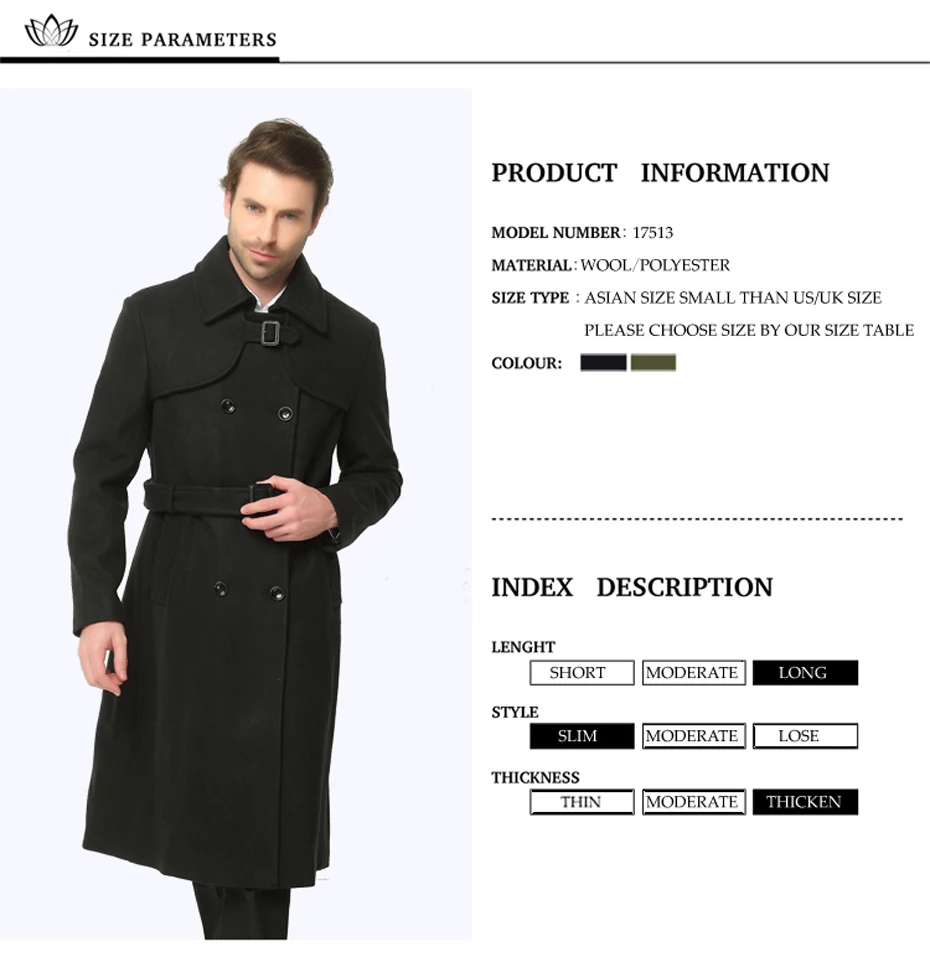Screen dimensions: 930x957
Task: Select MODERATE in the Thickness row
Action: tap(693, 802)
